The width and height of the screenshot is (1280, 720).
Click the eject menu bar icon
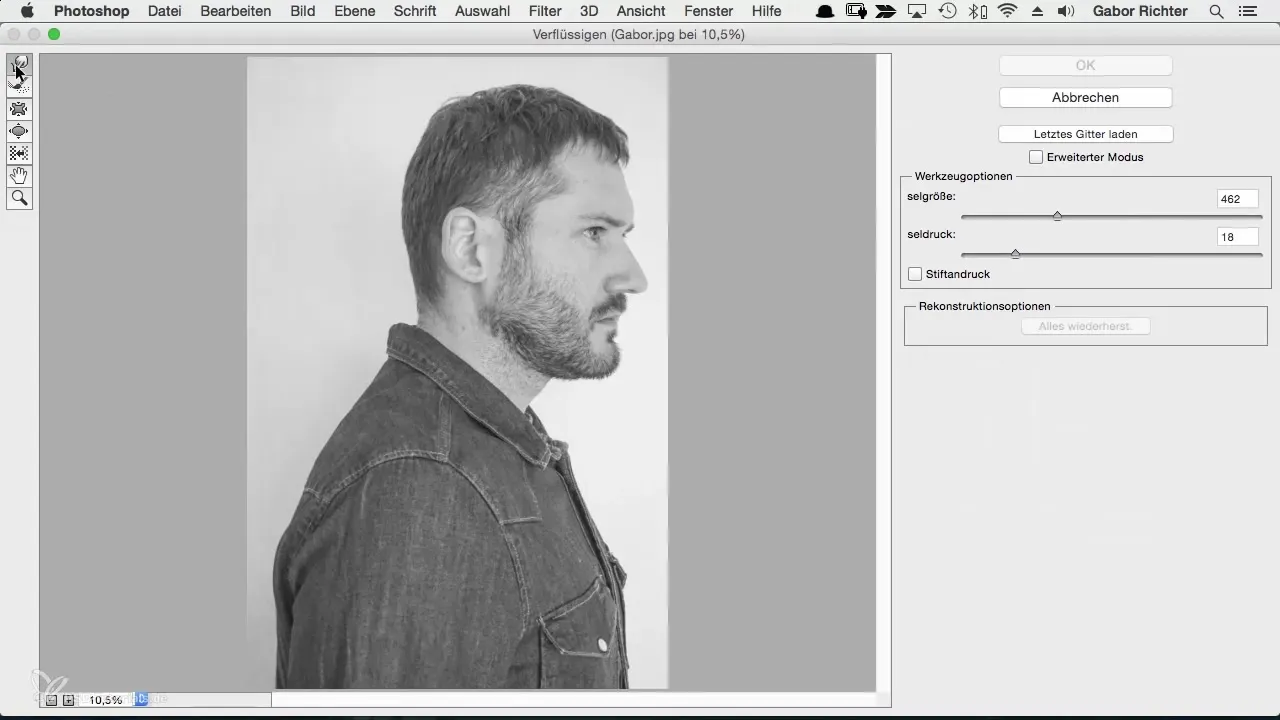1036,11
